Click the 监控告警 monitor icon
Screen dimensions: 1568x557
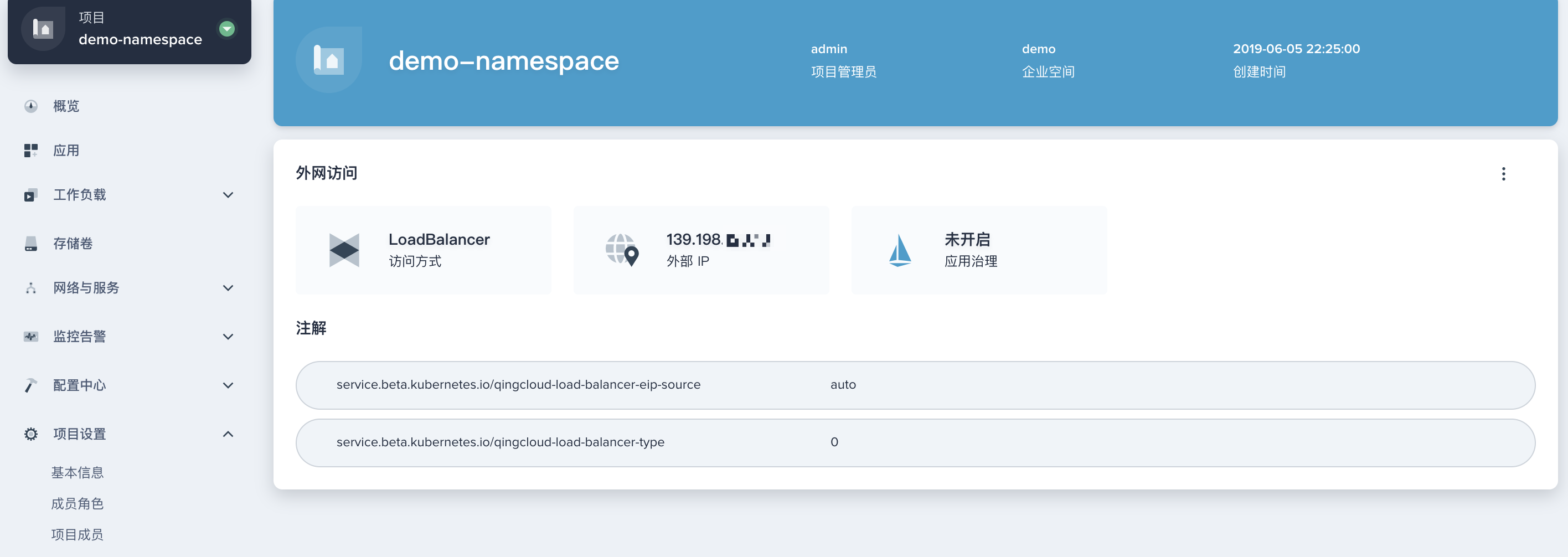[31, 337]
